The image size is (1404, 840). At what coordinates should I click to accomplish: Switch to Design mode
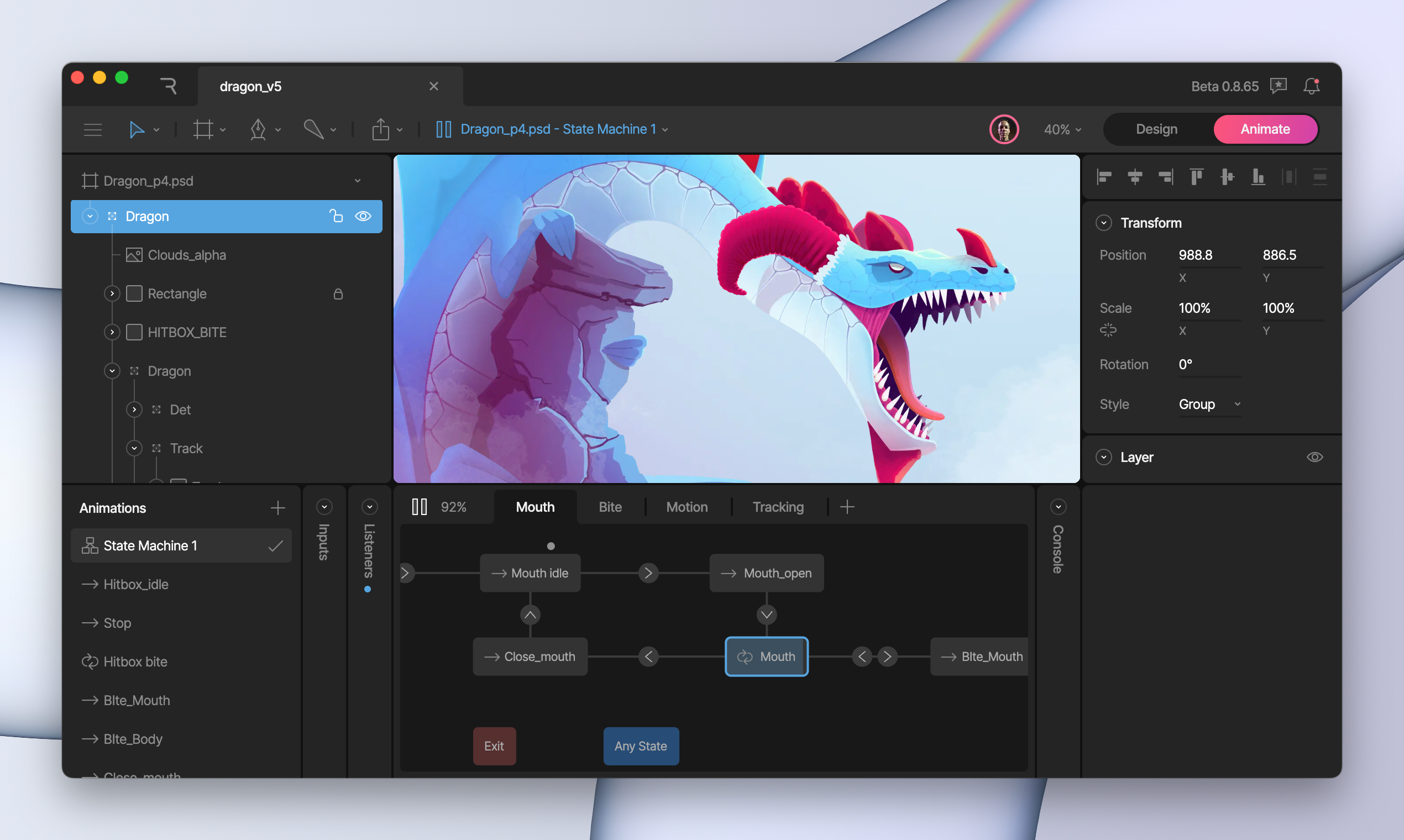1156,129
